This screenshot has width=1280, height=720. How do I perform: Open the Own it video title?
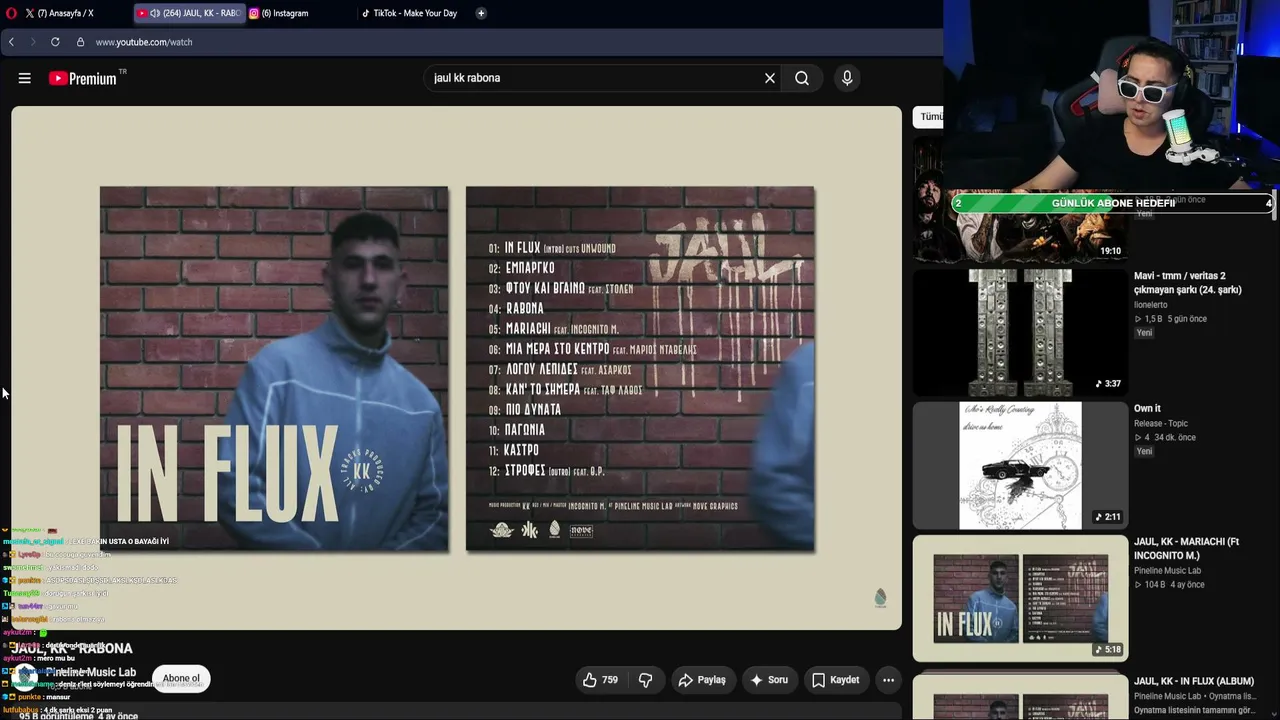[x=1147, y=409]
